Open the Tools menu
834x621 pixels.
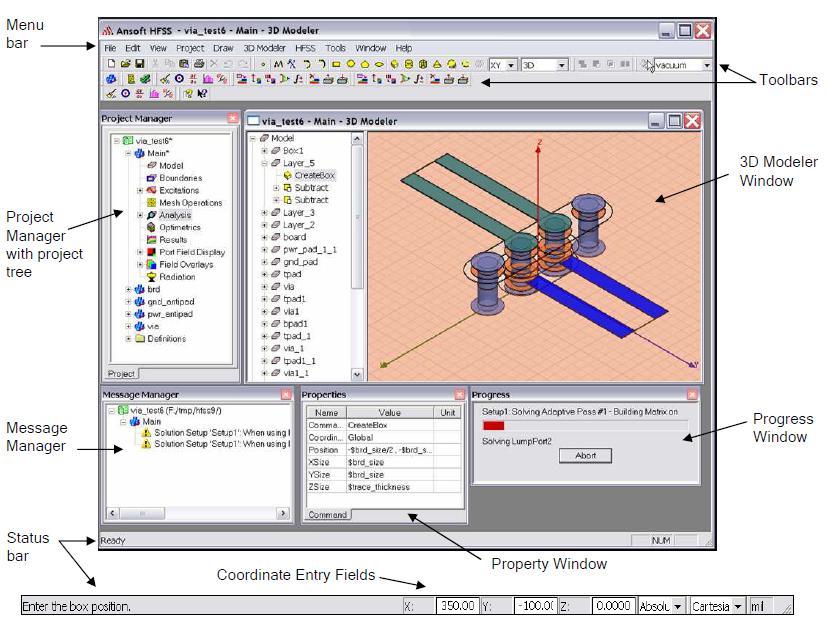336,48
